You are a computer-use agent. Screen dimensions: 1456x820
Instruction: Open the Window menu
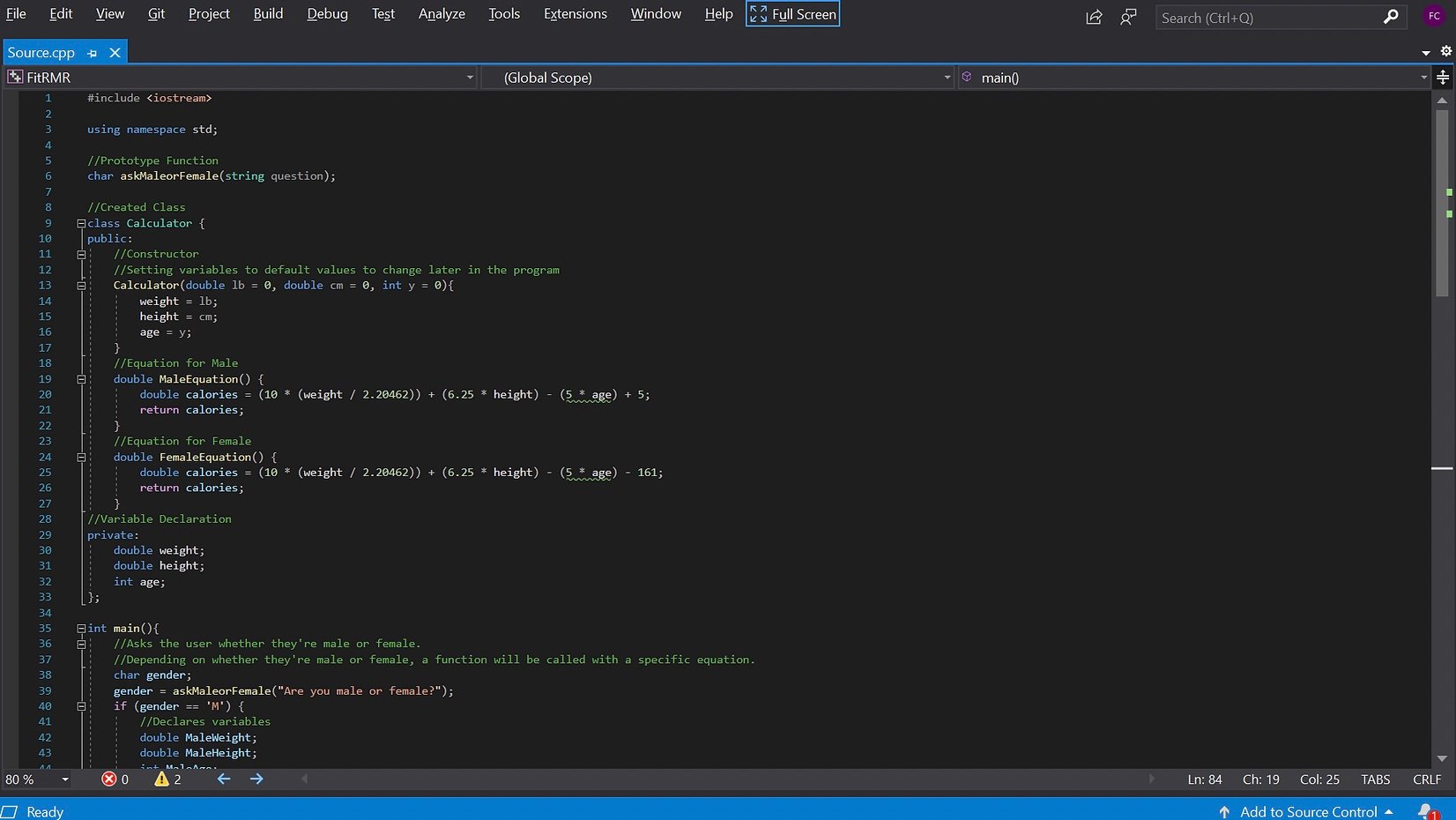point(656,14)
